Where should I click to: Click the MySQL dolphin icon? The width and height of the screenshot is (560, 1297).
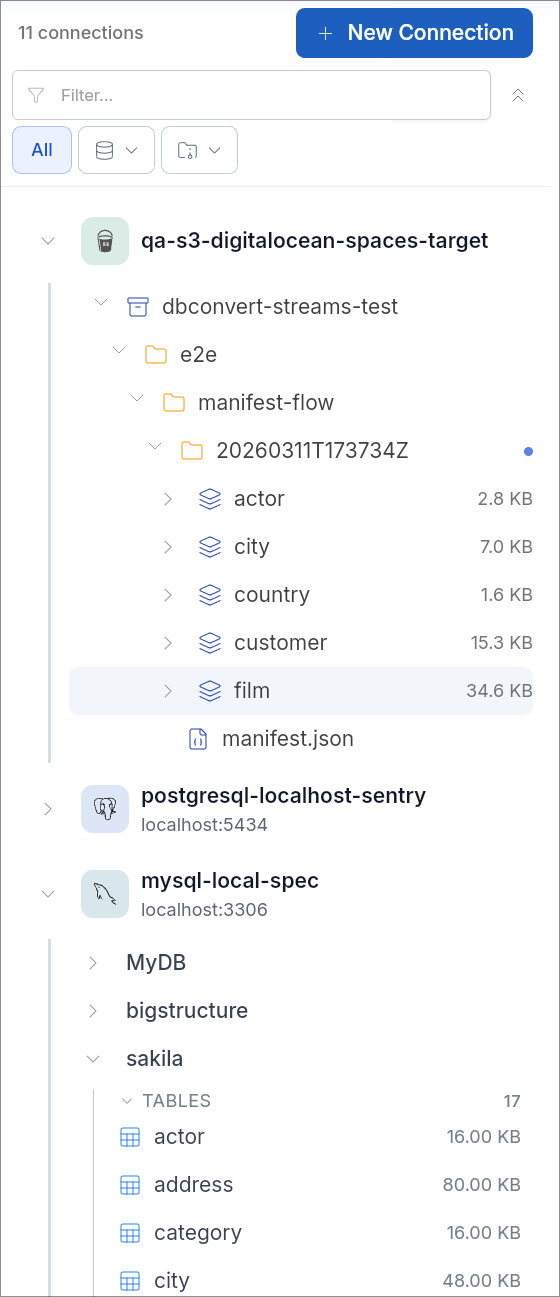click(105, 894)
